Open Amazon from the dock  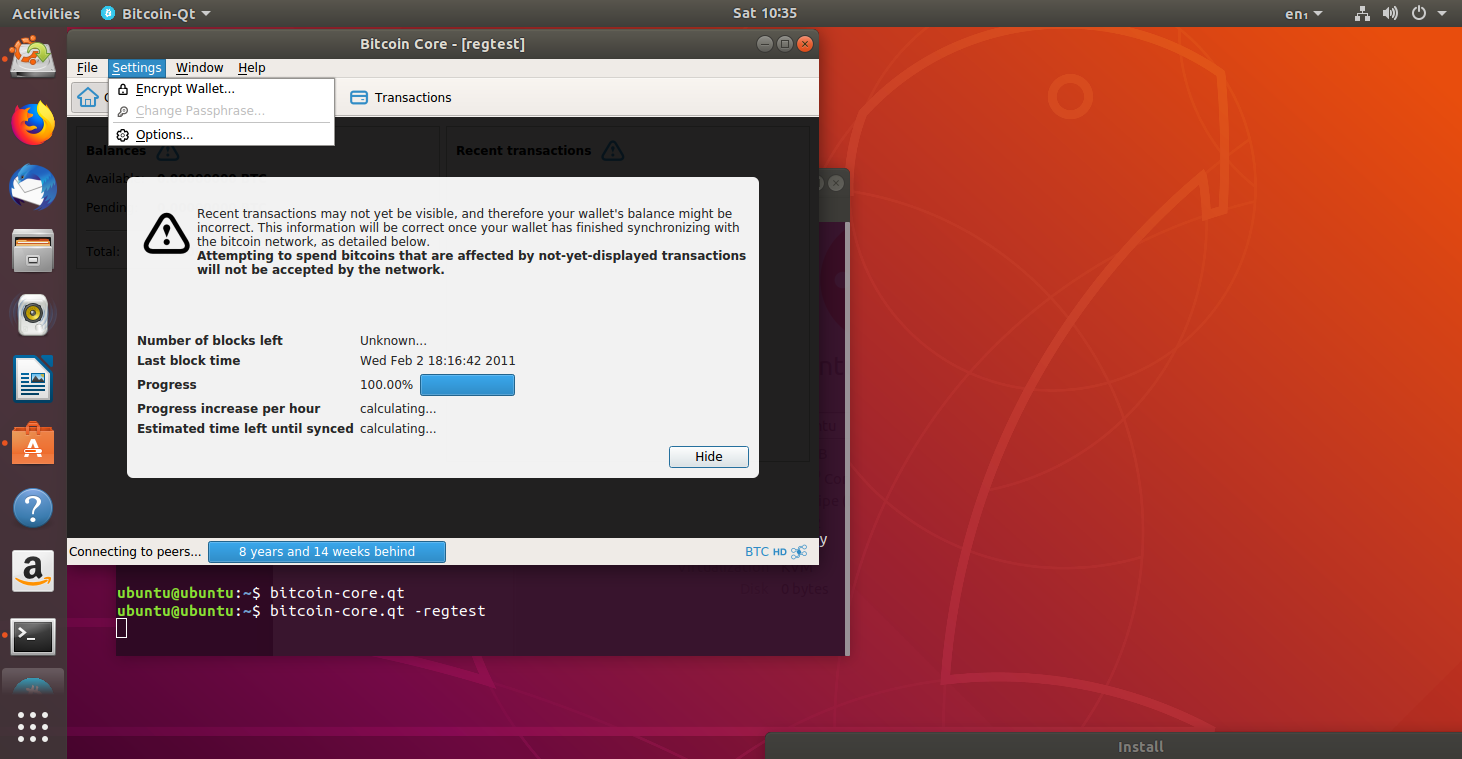33,572
